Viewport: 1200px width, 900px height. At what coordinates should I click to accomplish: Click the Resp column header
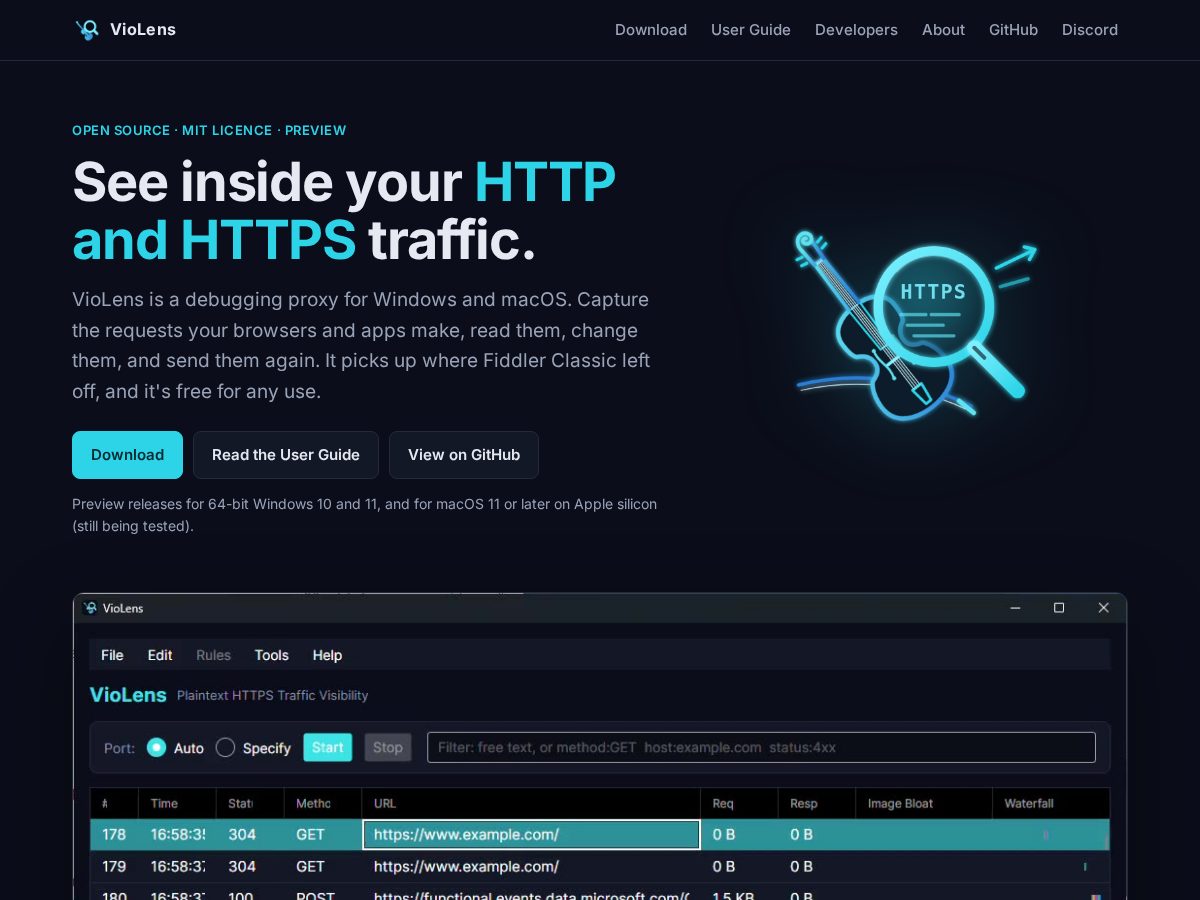(816, 803)
